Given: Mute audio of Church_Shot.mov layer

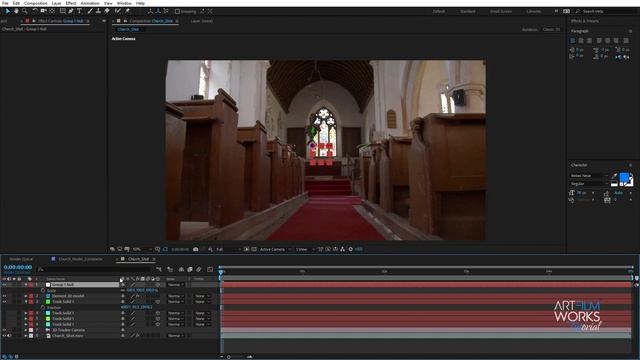Looking at the screenshot, I should [9, 336].
